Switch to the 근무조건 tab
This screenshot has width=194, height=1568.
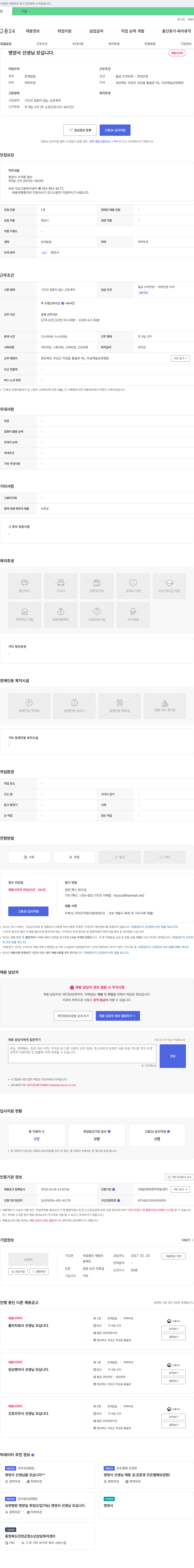[x=41, y=44]
